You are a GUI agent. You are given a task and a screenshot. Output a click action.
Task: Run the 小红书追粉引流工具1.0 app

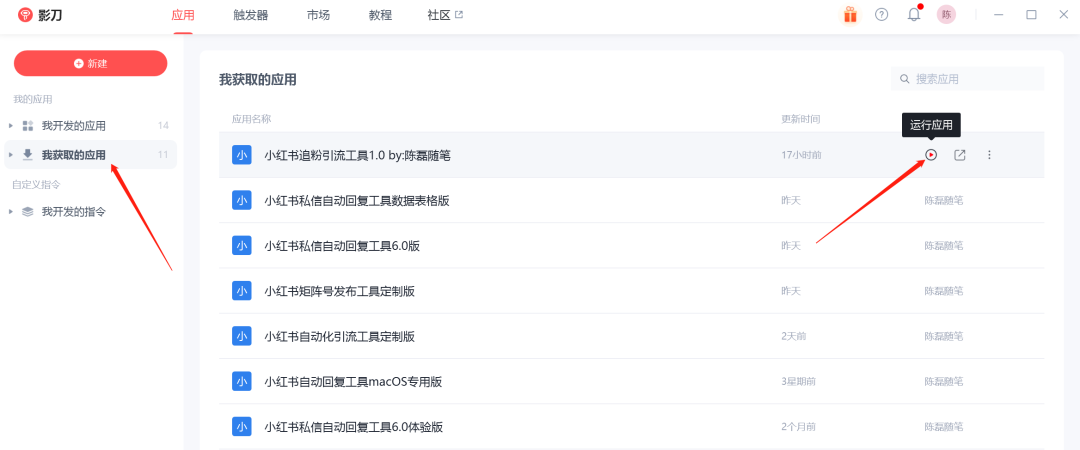pos(931,155)
